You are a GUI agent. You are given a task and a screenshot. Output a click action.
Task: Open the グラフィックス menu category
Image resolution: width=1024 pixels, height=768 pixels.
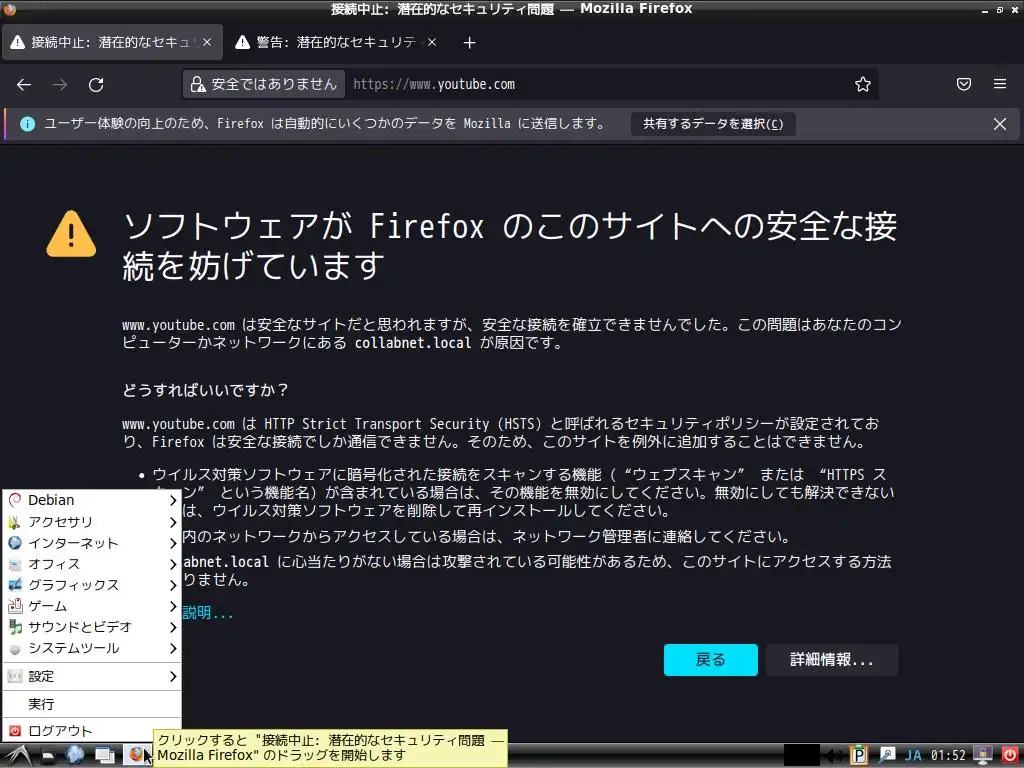[x=92, y=584]
